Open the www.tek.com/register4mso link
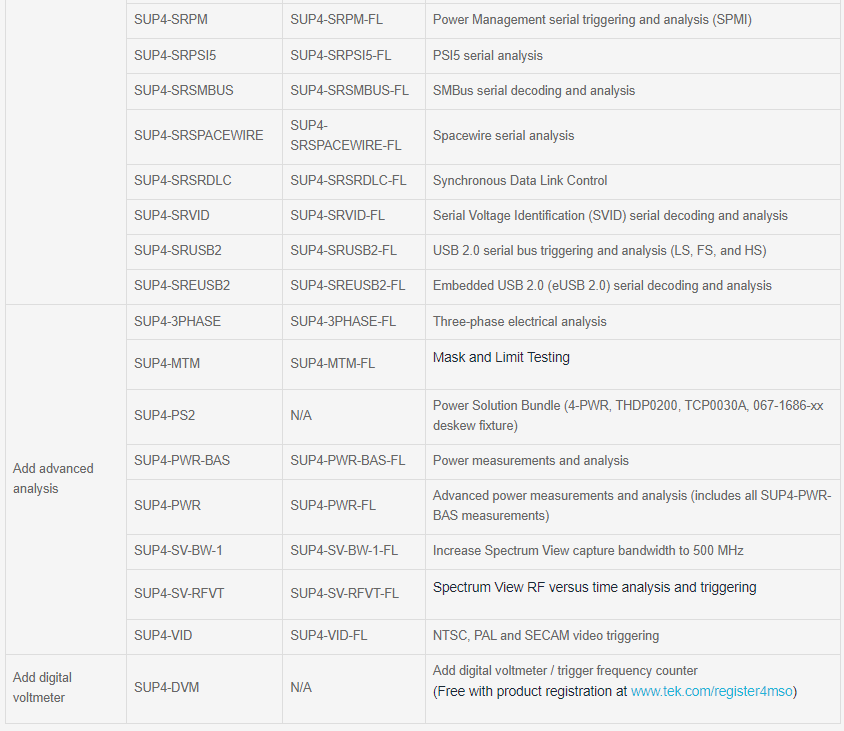Screen dimensions: 844x731 711,691
